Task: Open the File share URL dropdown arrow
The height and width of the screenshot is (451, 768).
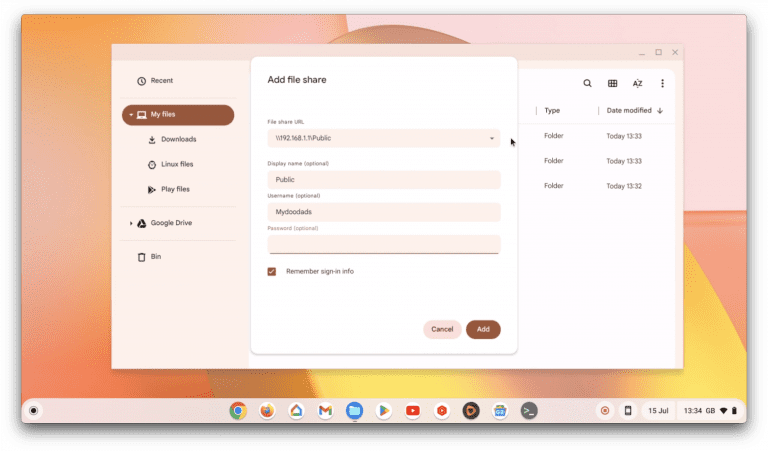Action: (x=492, y=139)
